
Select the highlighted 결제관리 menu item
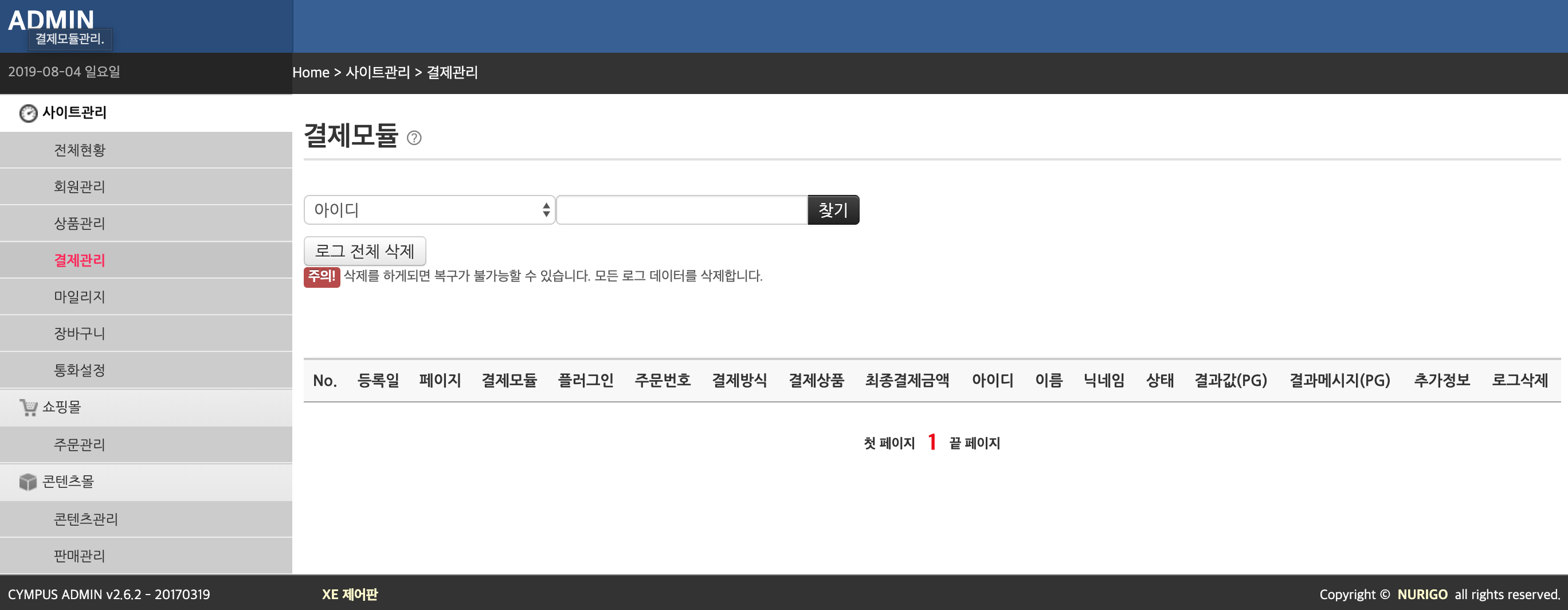[x=146, y=260]
